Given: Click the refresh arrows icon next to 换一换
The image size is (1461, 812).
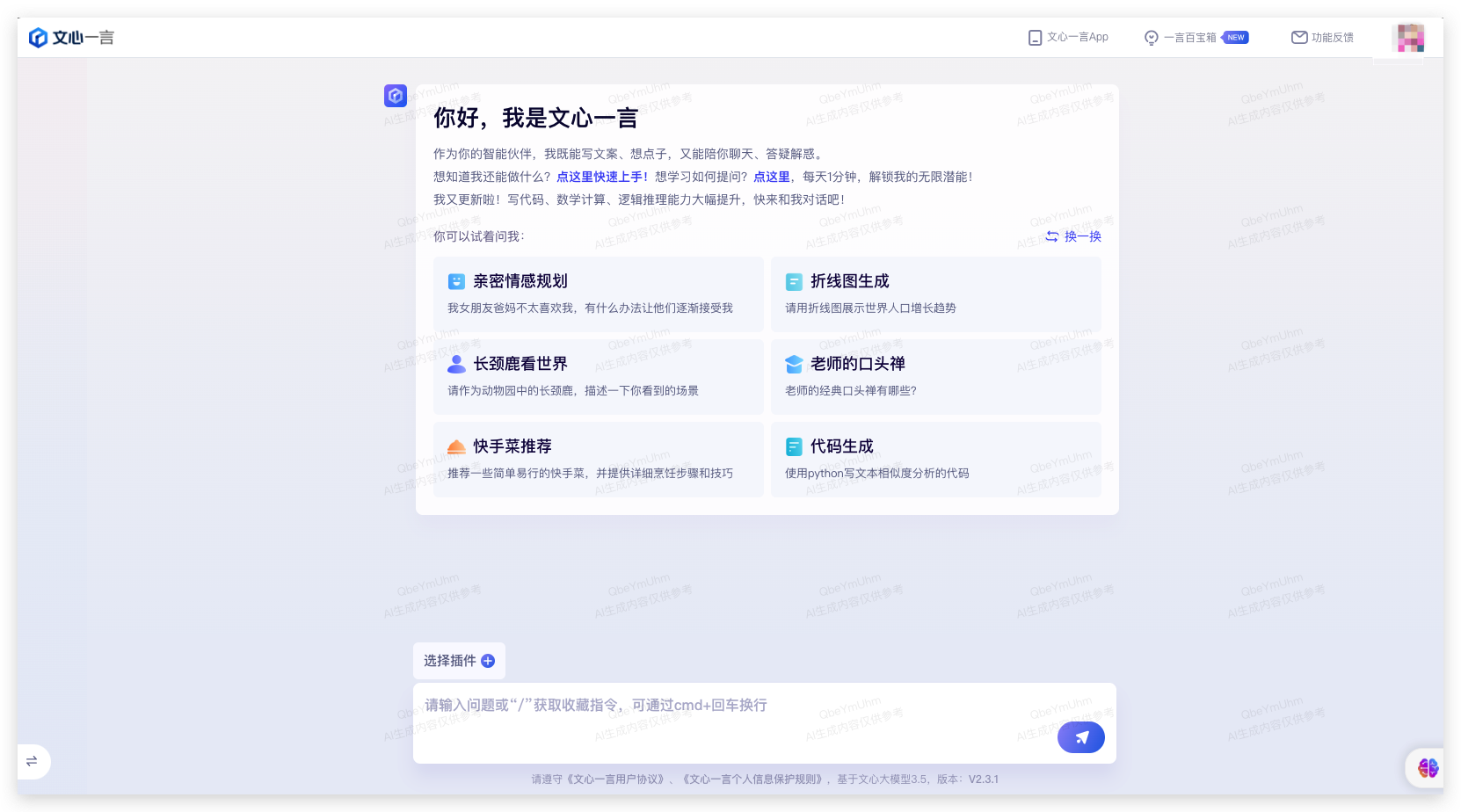Looking at the screenshot, I should 1051,236.
